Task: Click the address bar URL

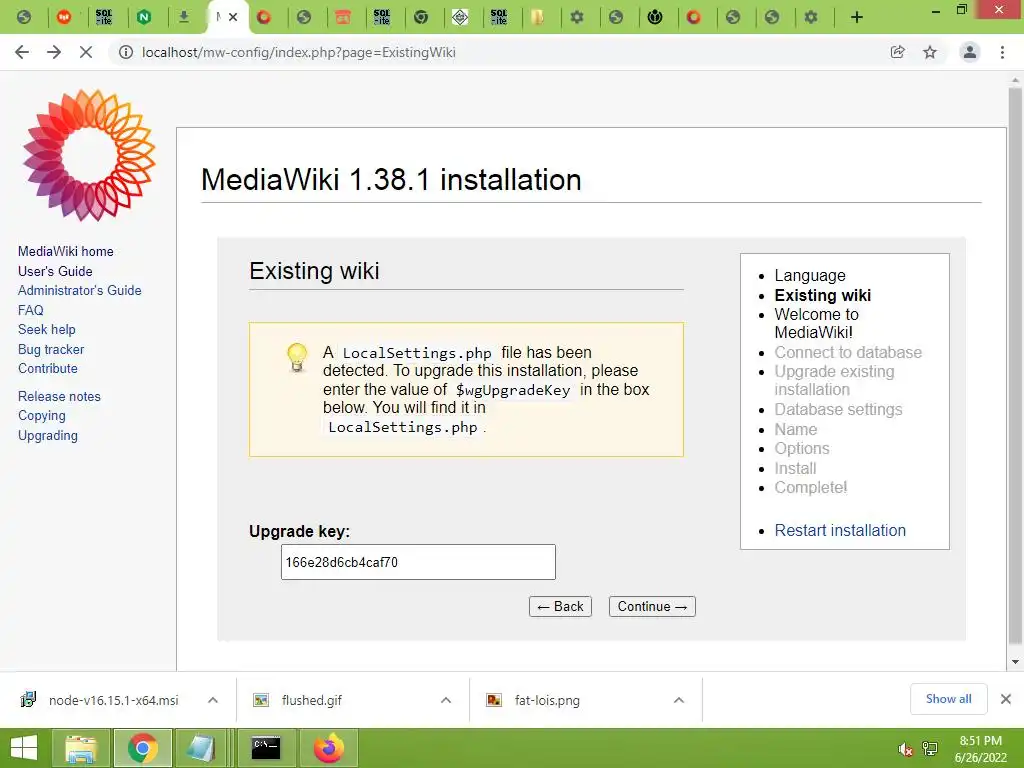Action: coord(298,52)
